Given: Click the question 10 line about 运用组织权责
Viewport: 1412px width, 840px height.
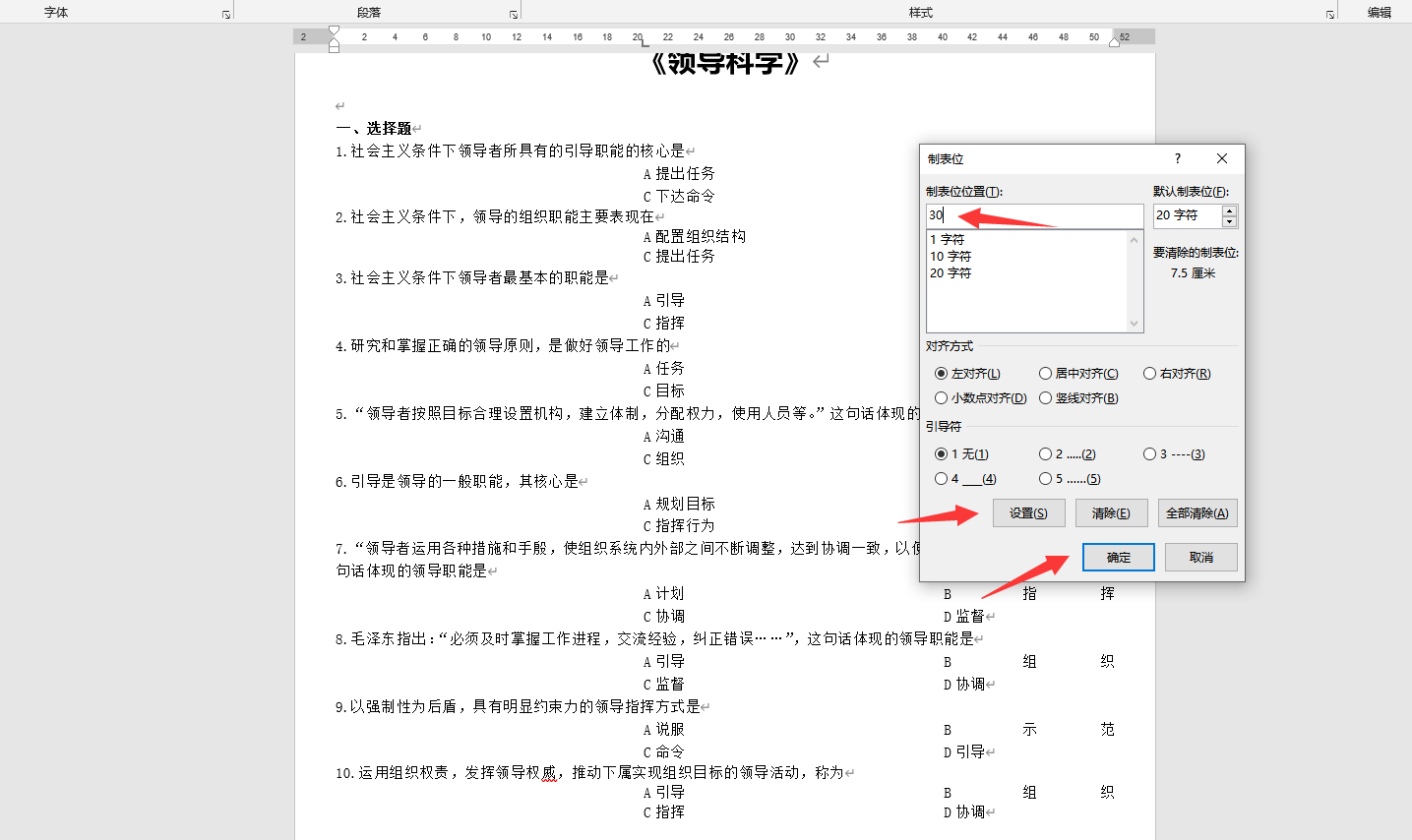Looking at the screenshot, I should (589, 773).
